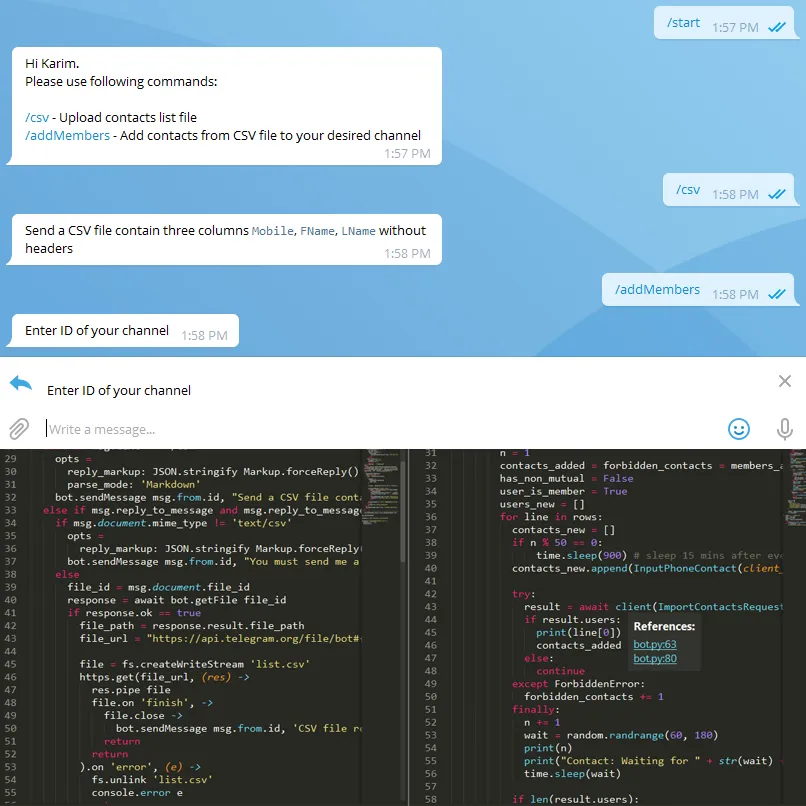
Task: Open the emoji picker smiley icon
Action: pyautogui.click(x=738, y=429)
